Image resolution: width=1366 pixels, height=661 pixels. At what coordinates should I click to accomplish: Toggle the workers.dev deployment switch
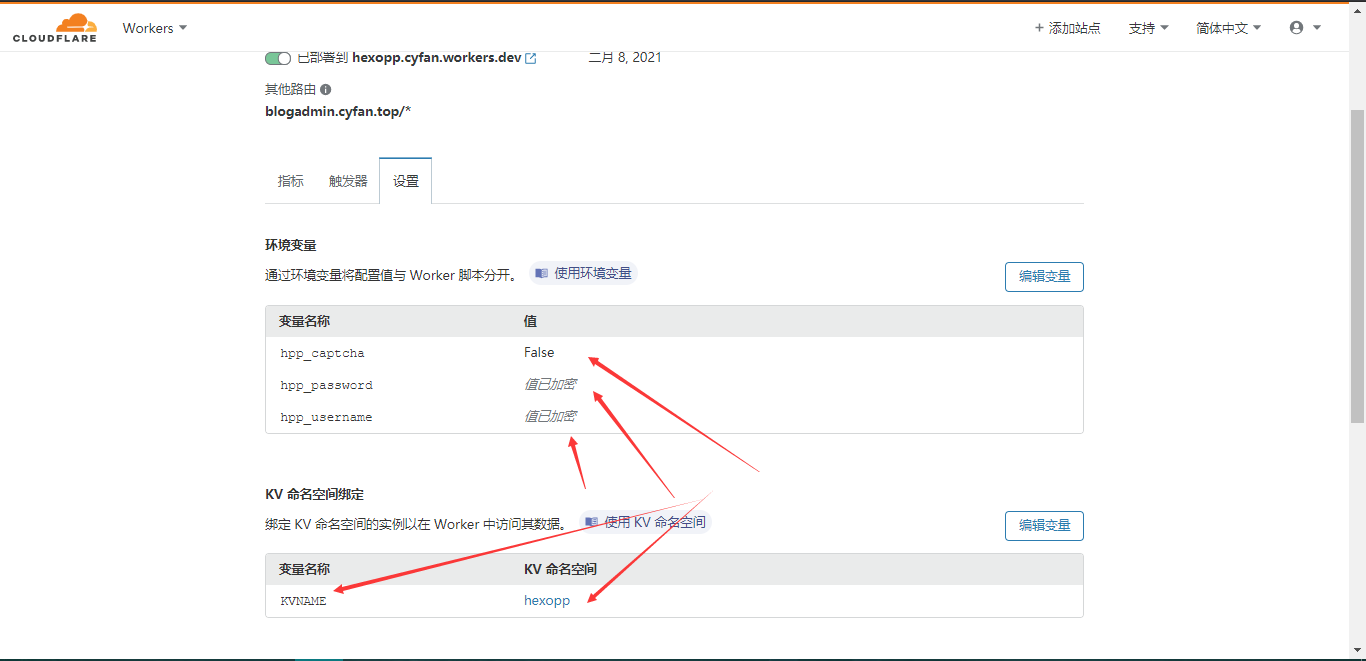pos(278,58)
